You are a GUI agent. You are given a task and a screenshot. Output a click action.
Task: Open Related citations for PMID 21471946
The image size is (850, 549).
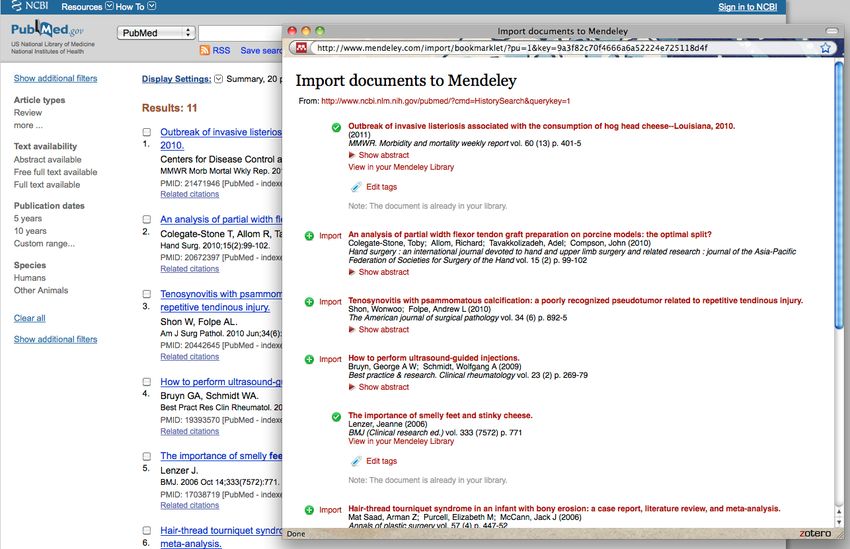pyautogui.click(x=190, y=194)
